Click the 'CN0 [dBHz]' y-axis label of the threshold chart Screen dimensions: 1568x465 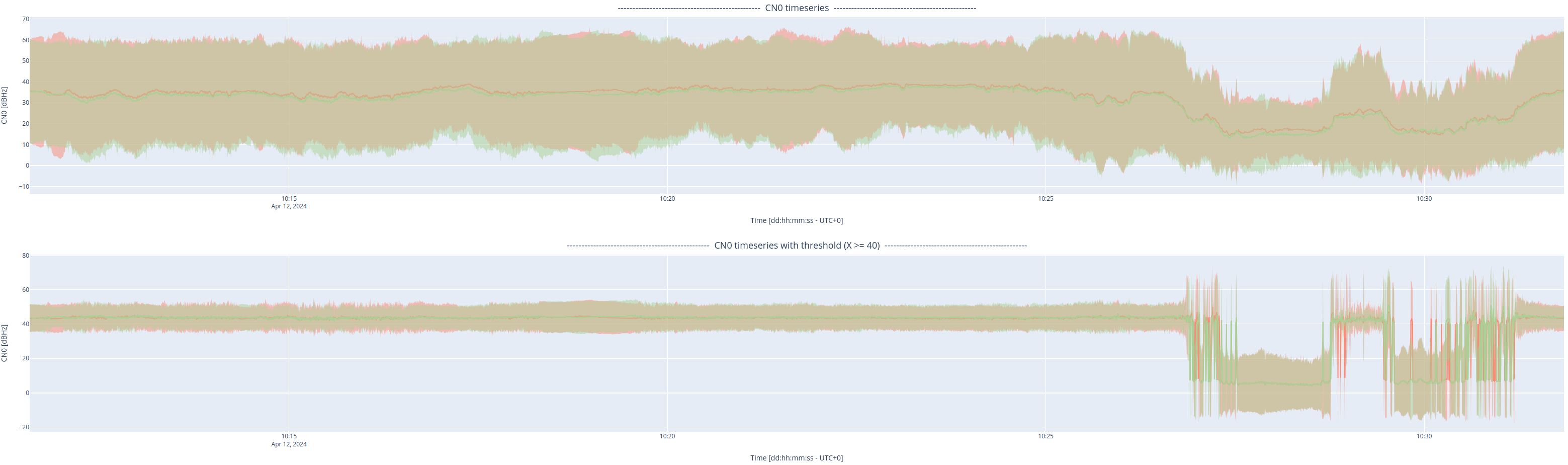click(5, 343)
